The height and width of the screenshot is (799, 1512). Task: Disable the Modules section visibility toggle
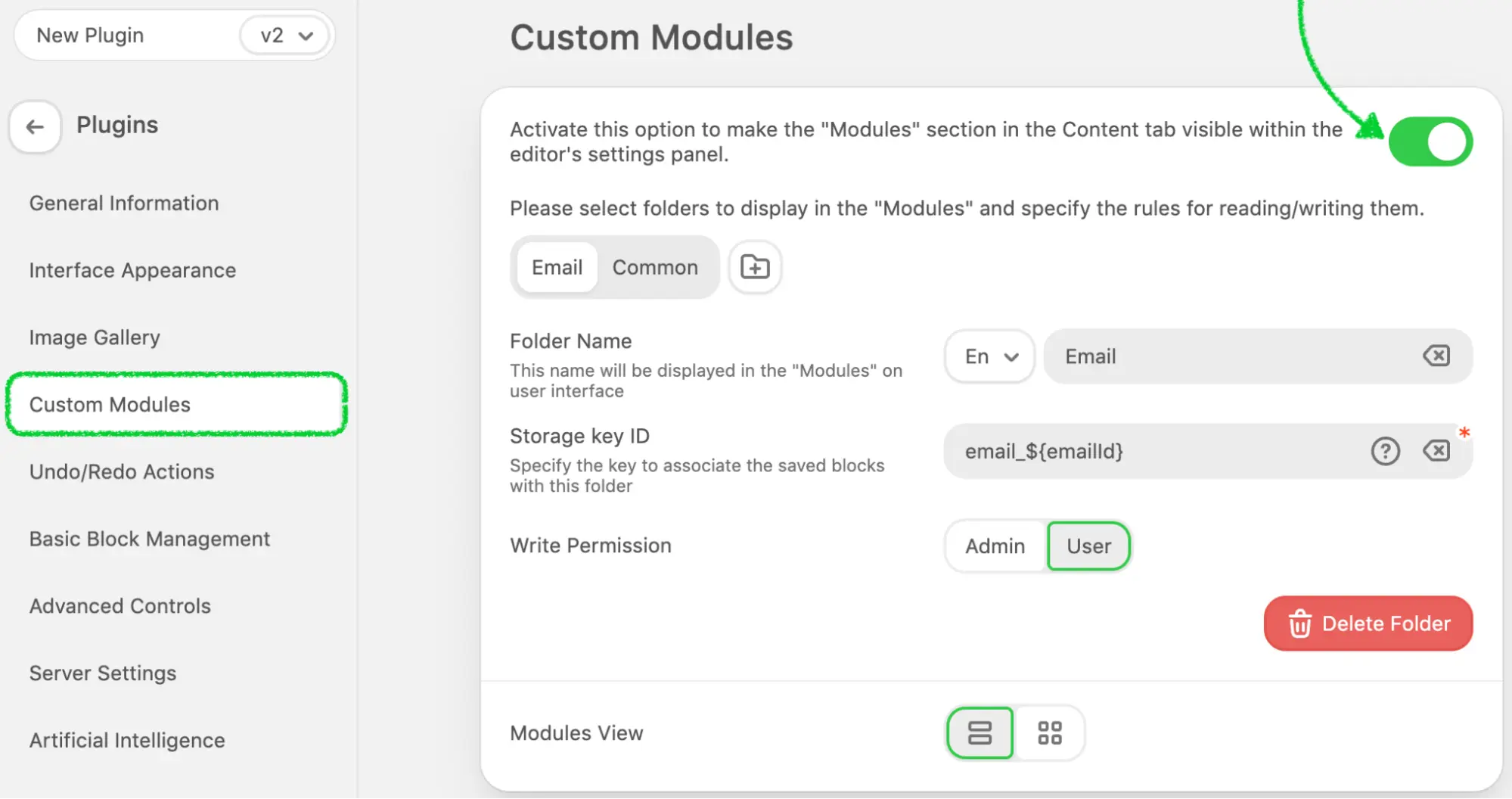click(x=1430, y=141)
